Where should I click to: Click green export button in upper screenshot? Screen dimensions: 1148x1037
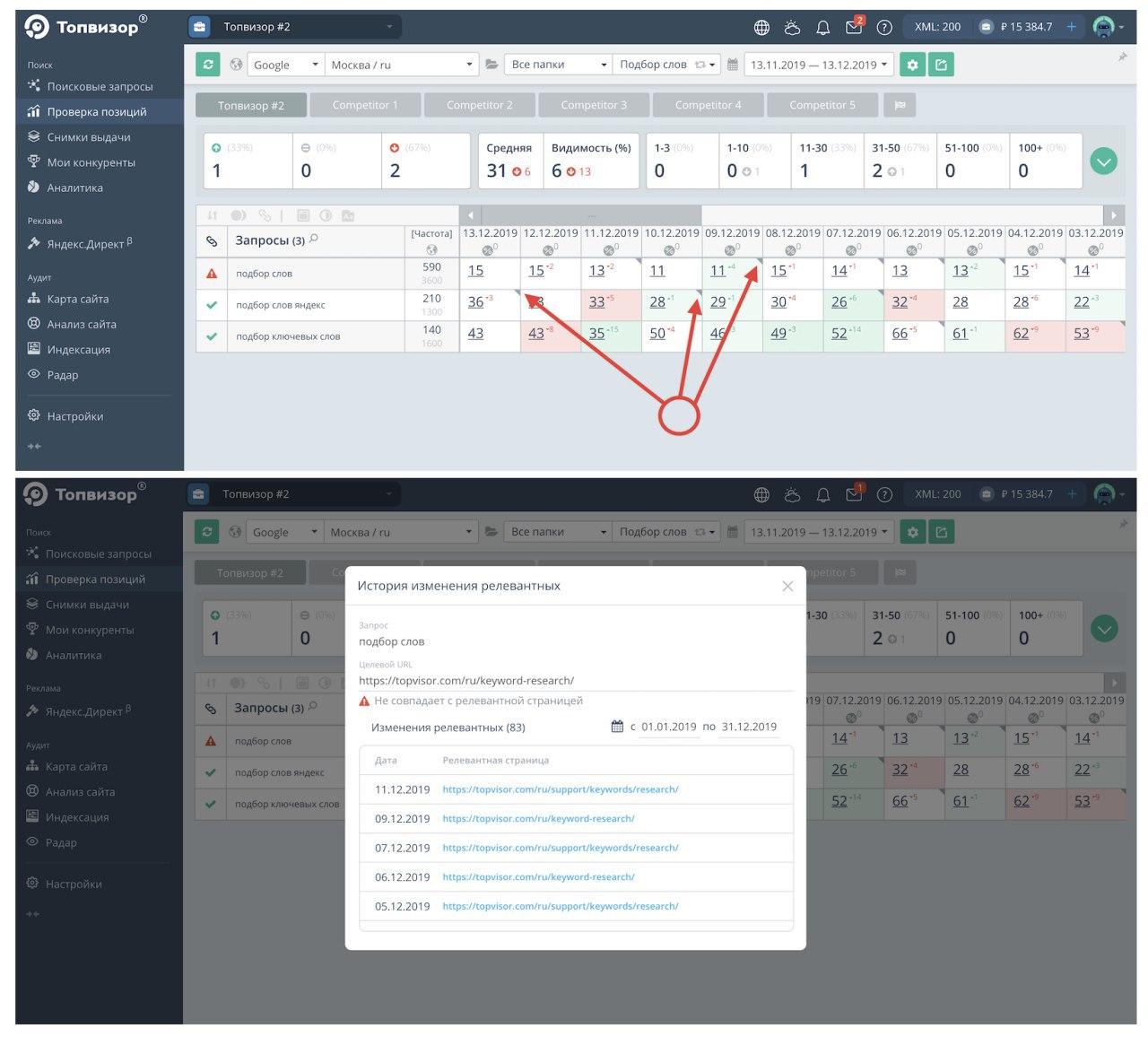(941, 65)
